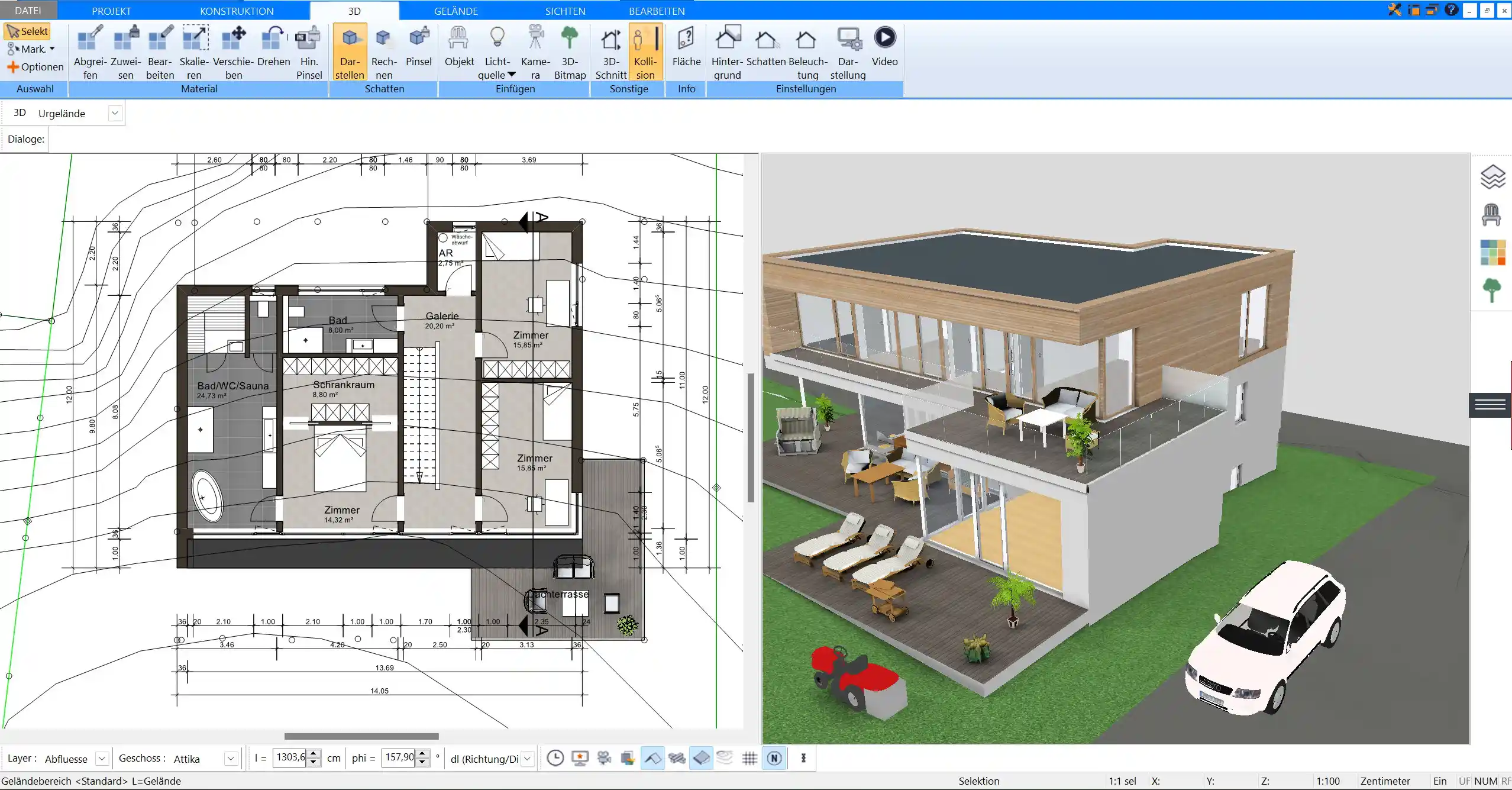Image resolution: width=1512 pixels, height=790 pixels.
Task: Toggle Darstellen shadow display
Action: (350, 52)
